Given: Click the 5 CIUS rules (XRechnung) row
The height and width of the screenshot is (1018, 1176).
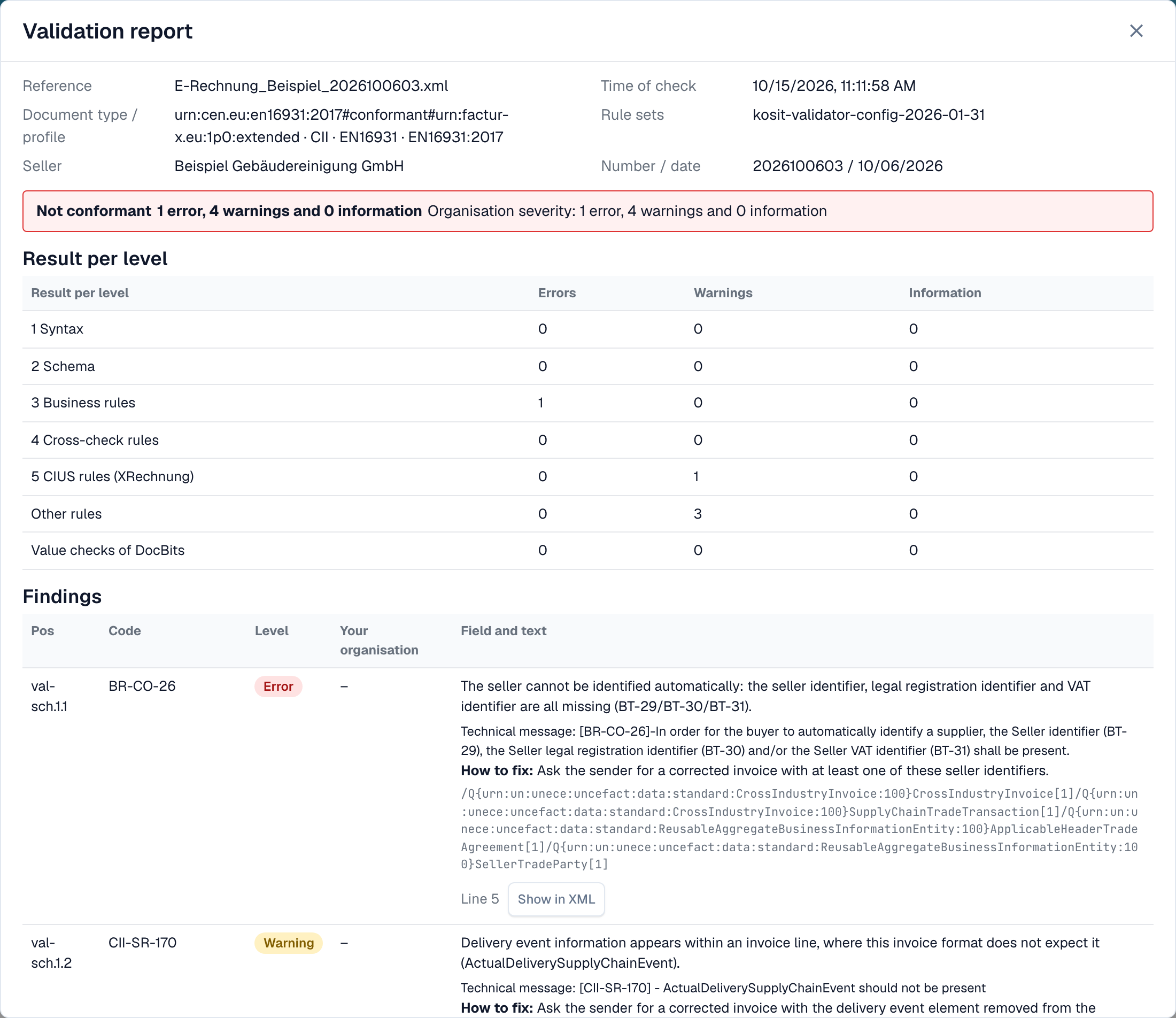Looking at the screenshot, I should tap(587, 476).
